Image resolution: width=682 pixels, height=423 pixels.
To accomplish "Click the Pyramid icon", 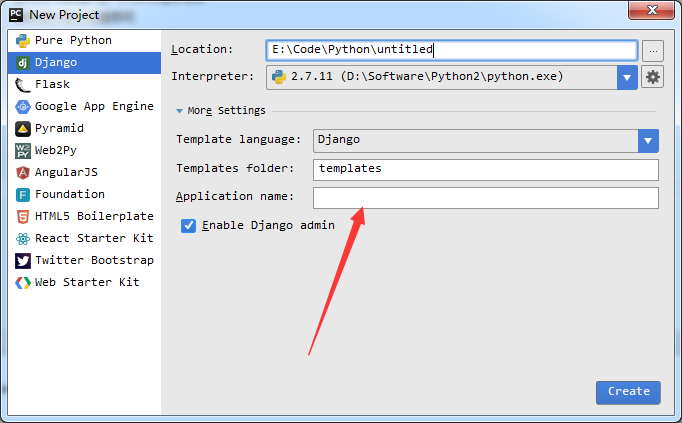I will [23, 129].
